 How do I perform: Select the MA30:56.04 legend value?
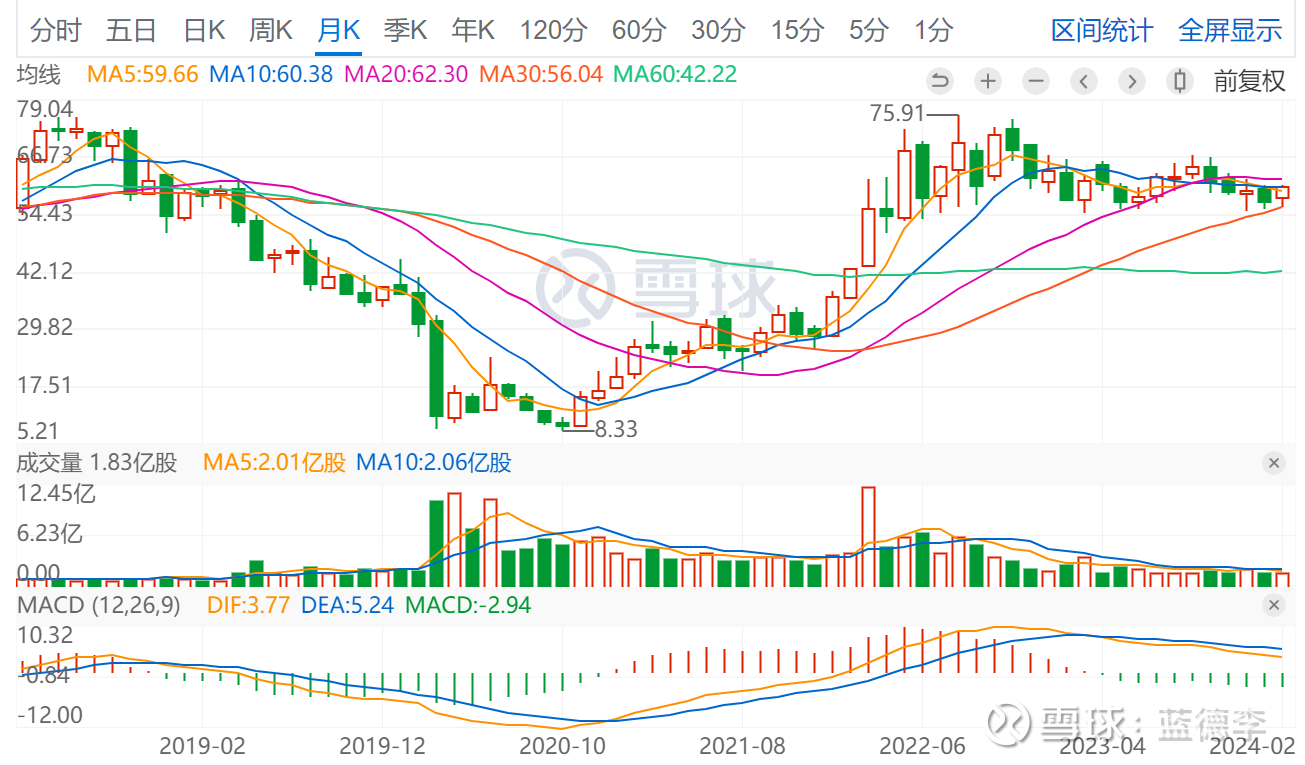click(x=541, y=74)
